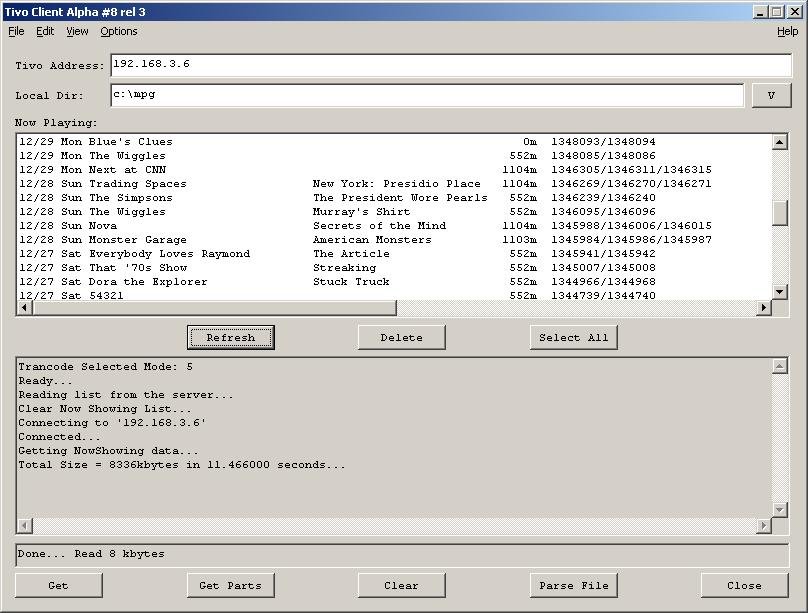Click the down arrow of Now Playing scrollbar
Viewport: 808px width, 613px height.
pos(780,292)
